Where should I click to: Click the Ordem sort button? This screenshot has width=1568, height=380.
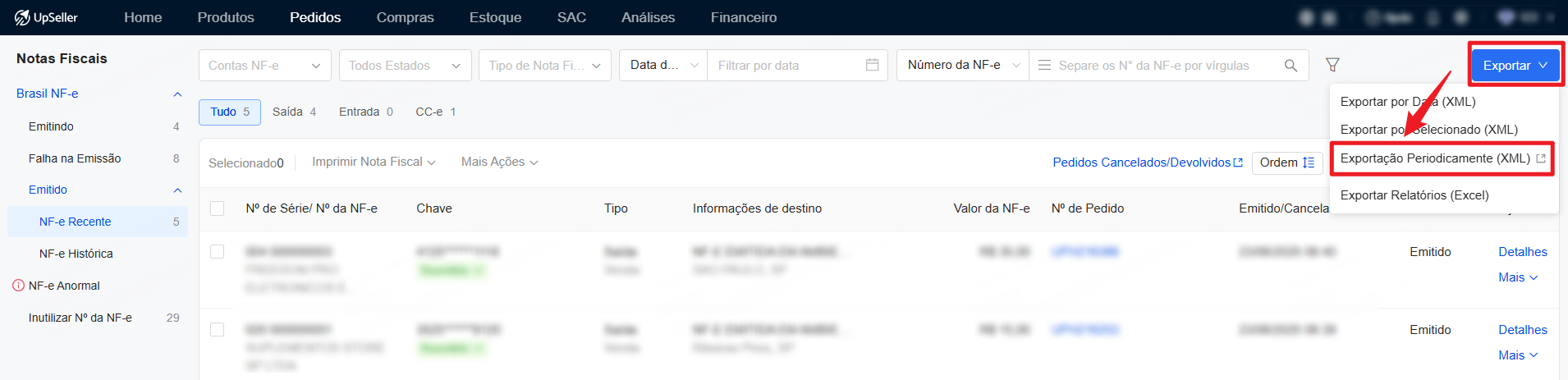[1287, 163]
